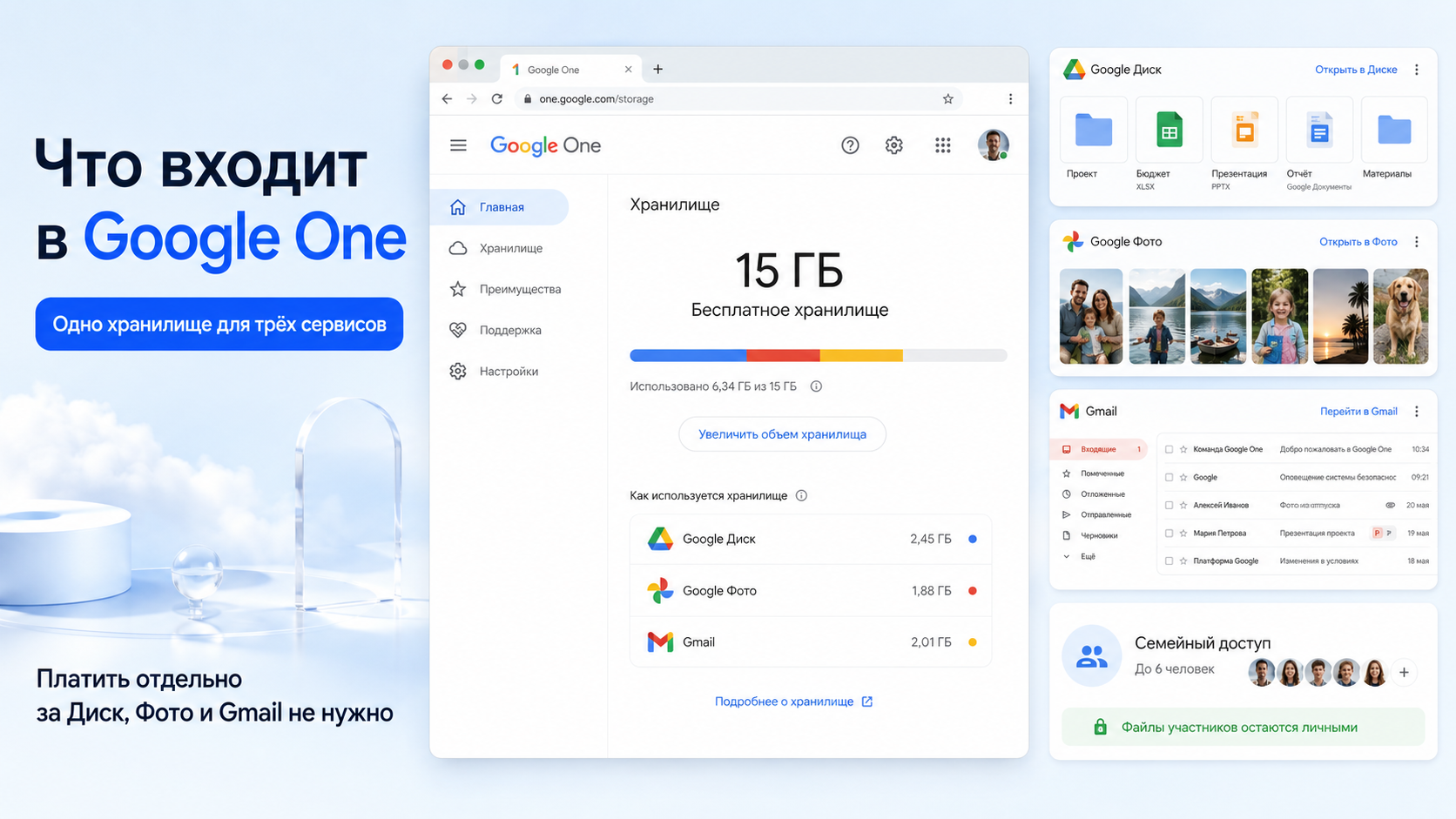Viewport: 1456px width, 819px height.
Task: Open the hamburger main menu in Google One
Action: tap(458, 145)
